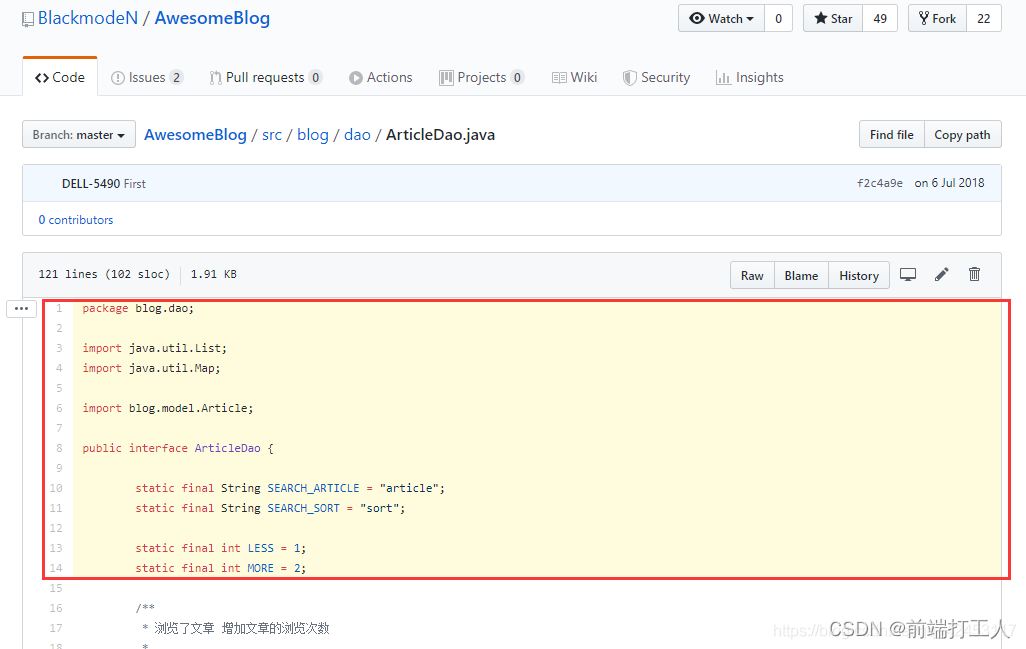Select line number 1
Image resolution: width=1026 pixels, height=649 pixels.
click(x=59, y=308)
